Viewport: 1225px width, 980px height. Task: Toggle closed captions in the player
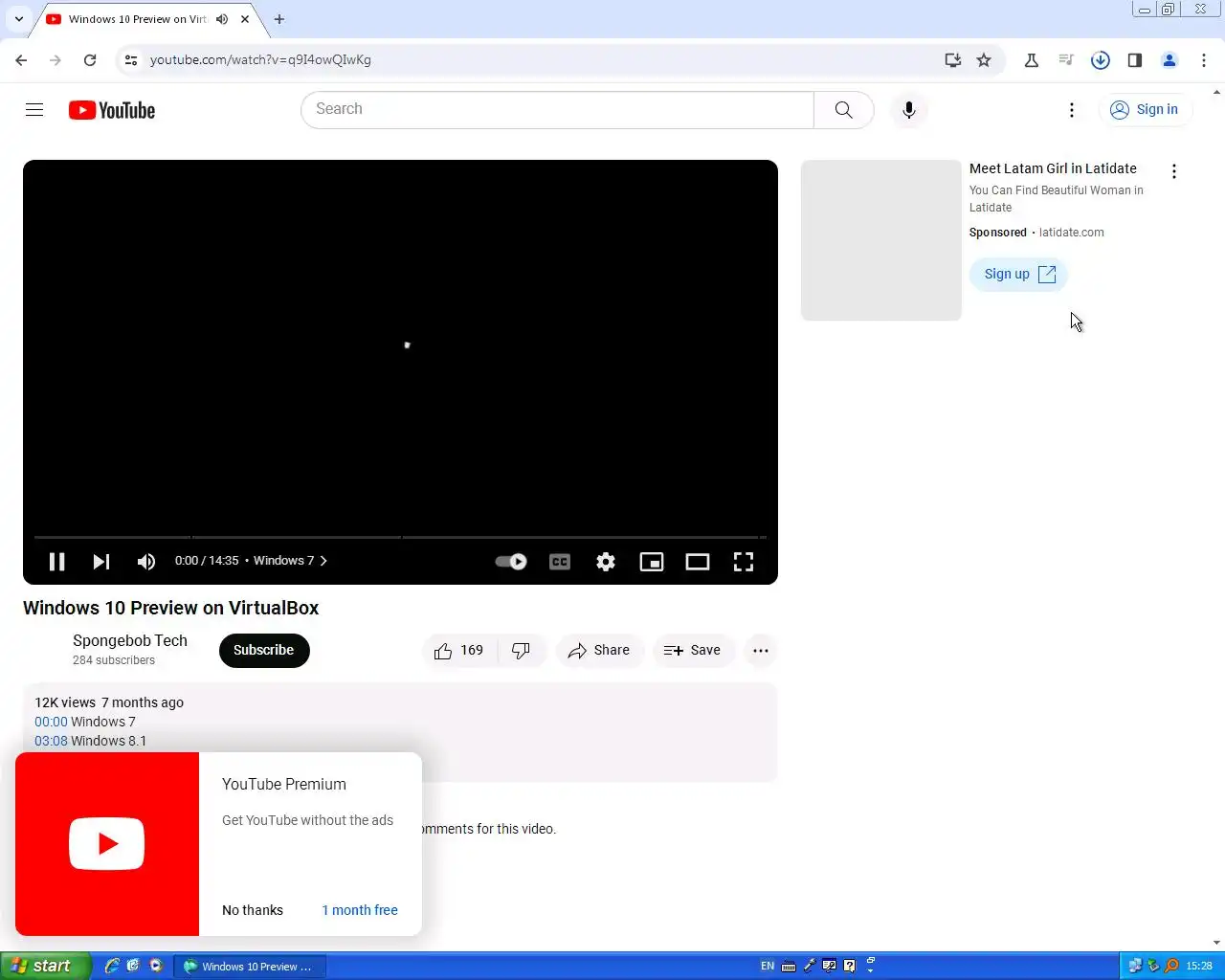coord(560,562)
